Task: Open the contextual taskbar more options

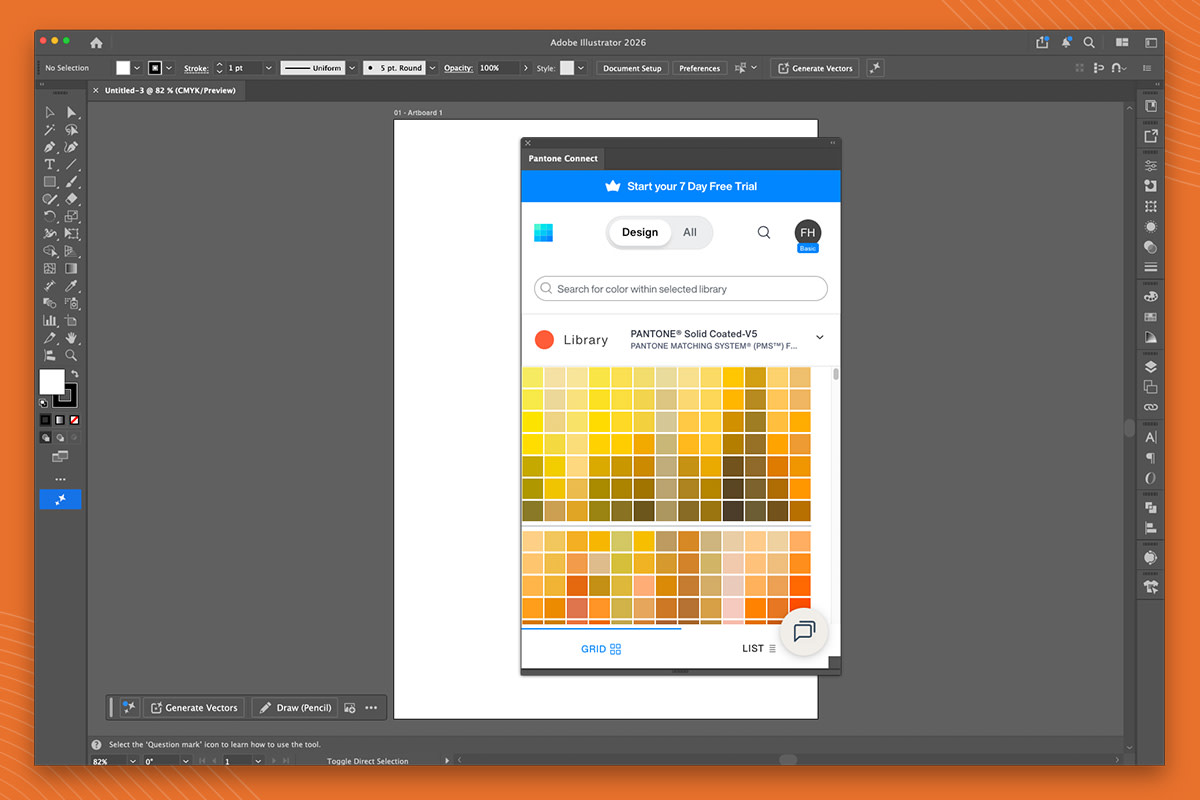Action: (371, 707)
